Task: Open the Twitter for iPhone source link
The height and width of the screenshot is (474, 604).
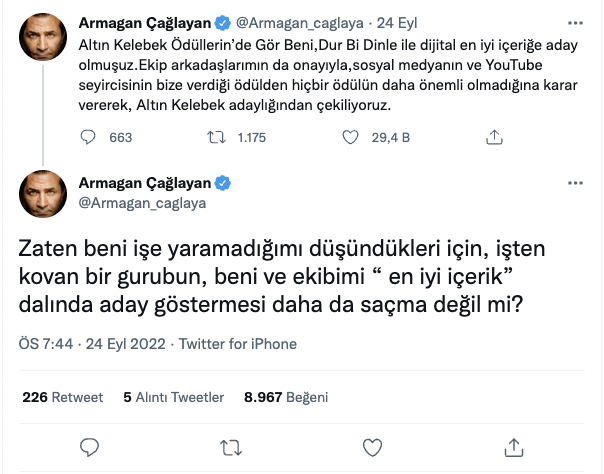Action: click(241, 344)
